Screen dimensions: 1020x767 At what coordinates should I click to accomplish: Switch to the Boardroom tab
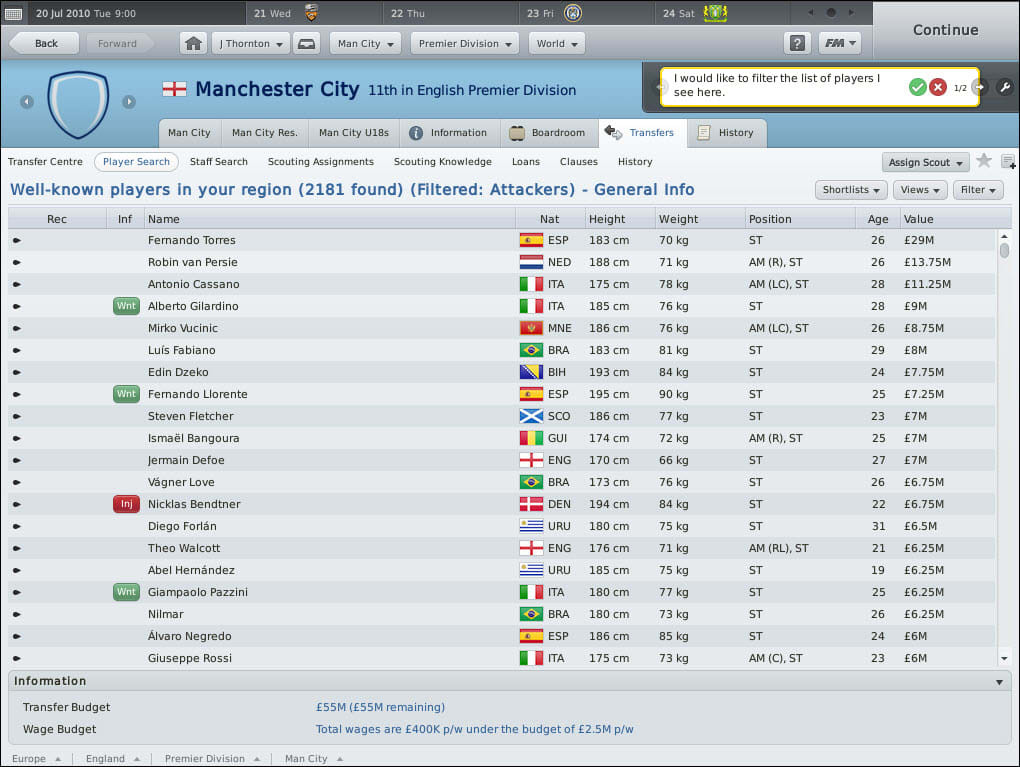click(547, 133)
